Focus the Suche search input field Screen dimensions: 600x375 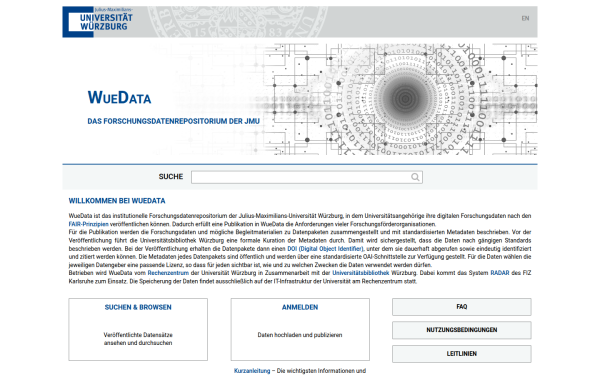(x=307, y=177)
